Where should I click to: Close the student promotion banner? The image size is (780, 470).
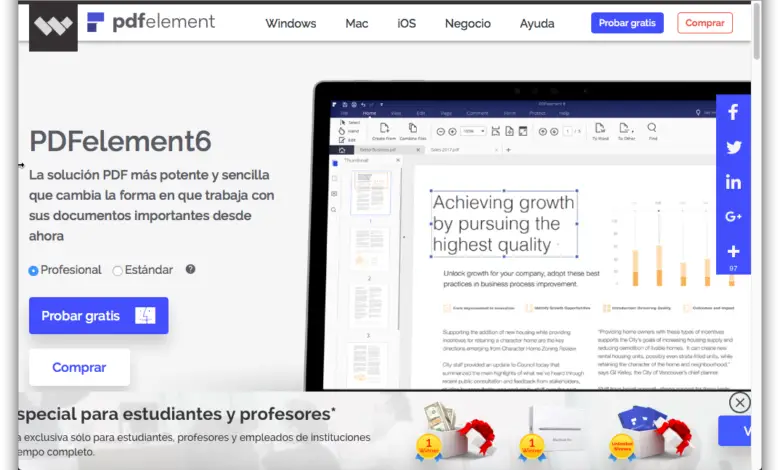[x=740, y=402]
